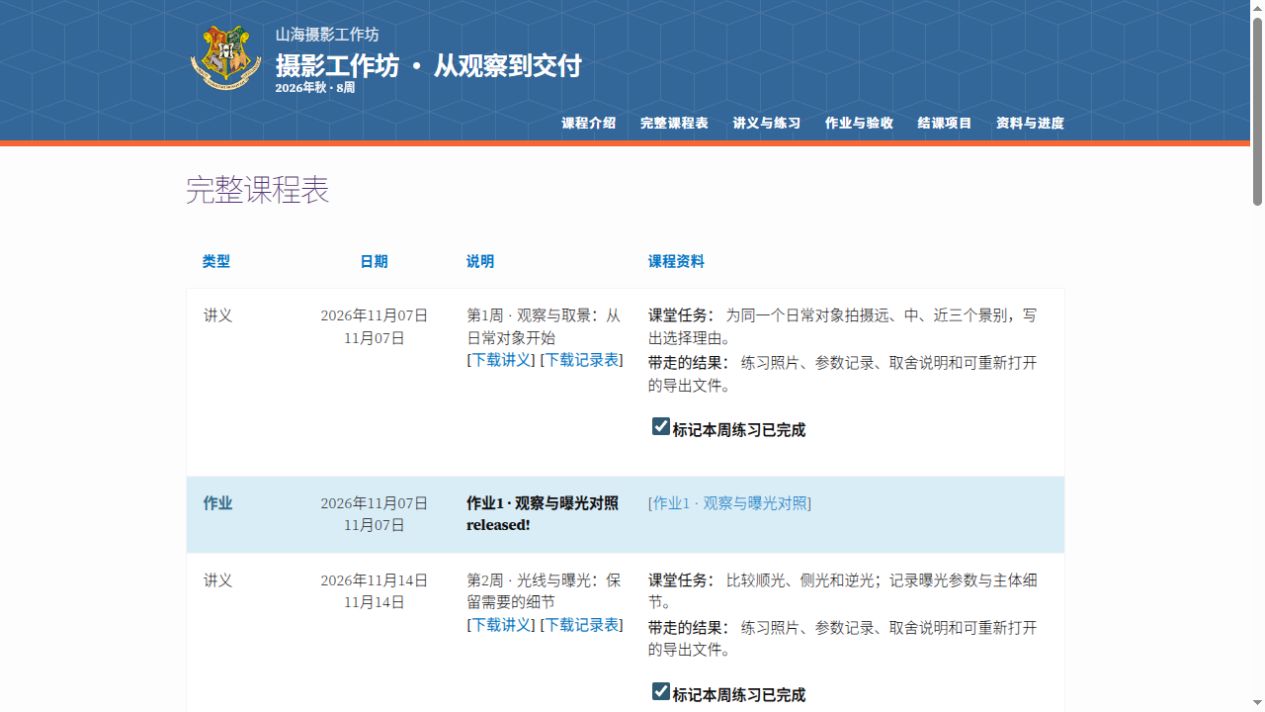The width and height of the screenshot is (1265, 712).
Task: Click 山海摄影工作坊 header text
Action: pyautogui.click(x=327, y=35)
